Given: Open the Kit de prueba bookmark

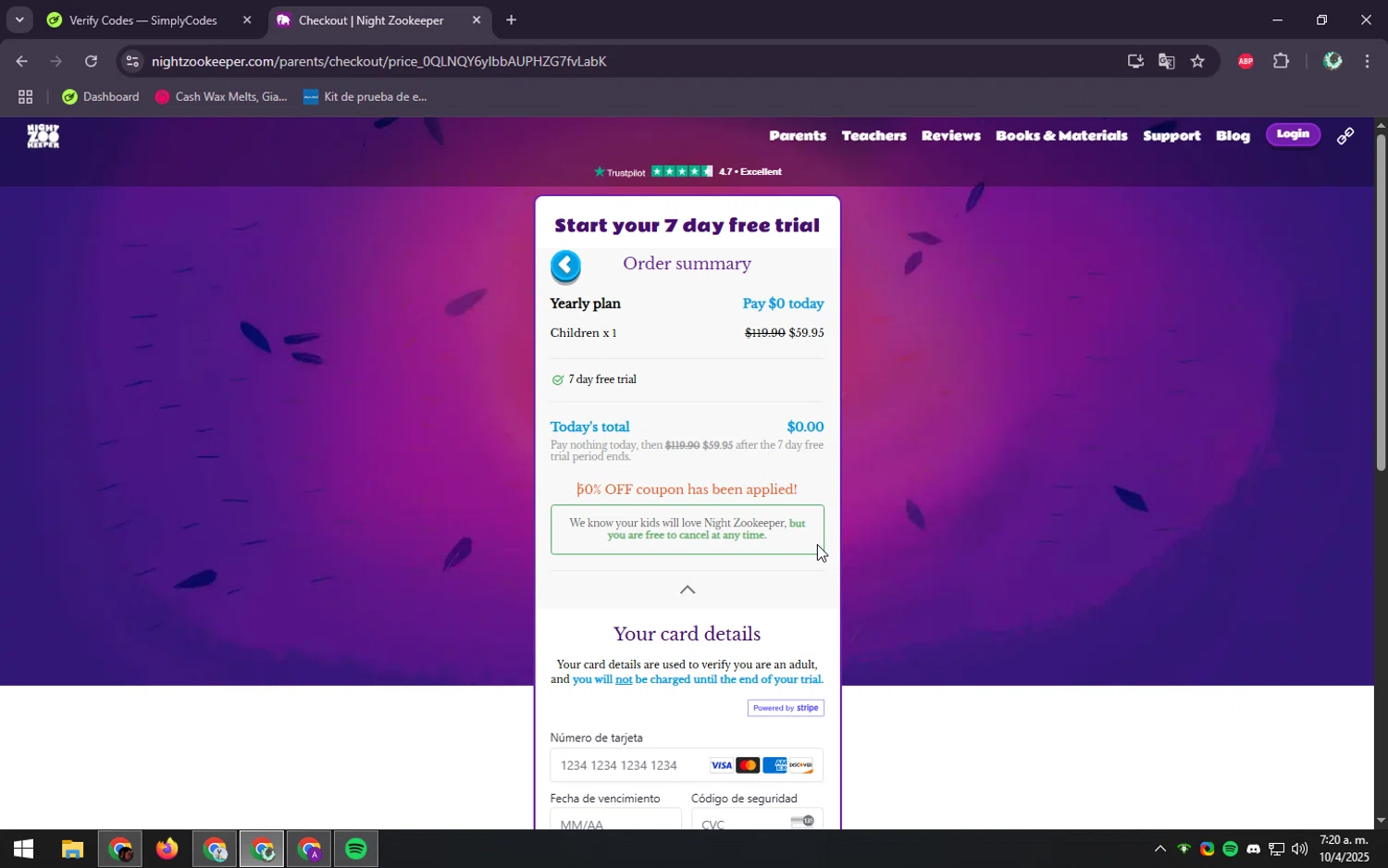Looking at the screenshot, I should pos(366,96).
